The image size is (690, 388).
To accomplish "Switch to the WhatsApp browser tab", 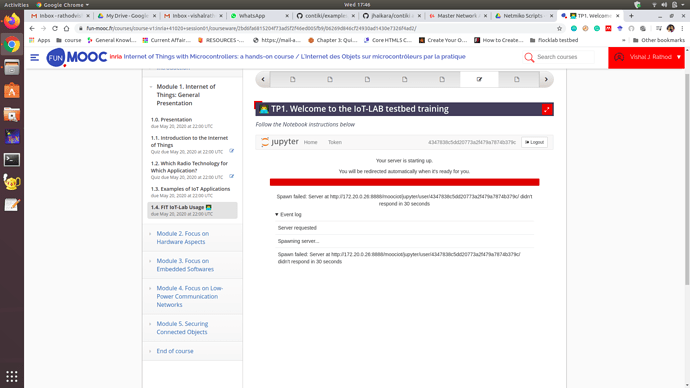I will tap(260, 16).
